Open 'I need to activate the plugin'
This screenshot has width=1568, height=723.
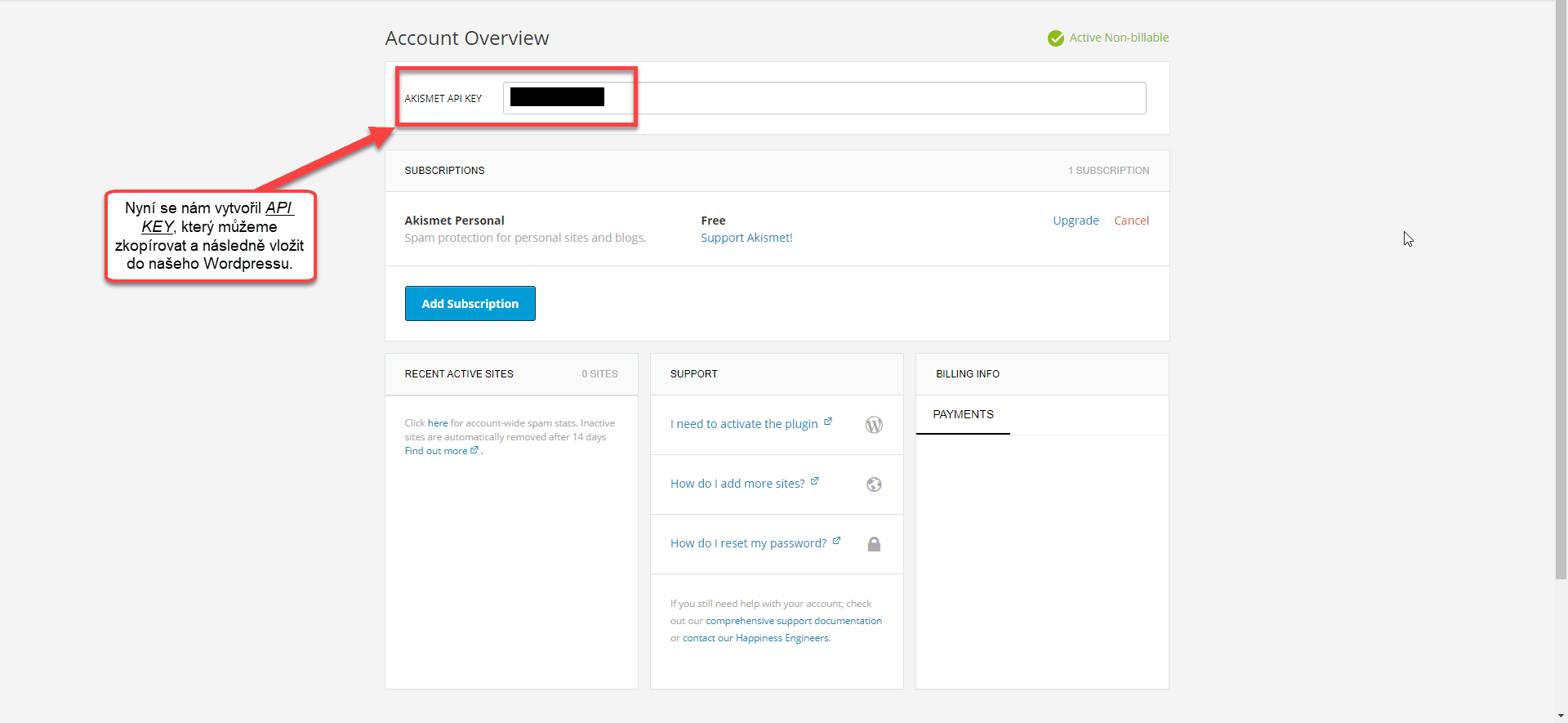(x=744, y=424)
